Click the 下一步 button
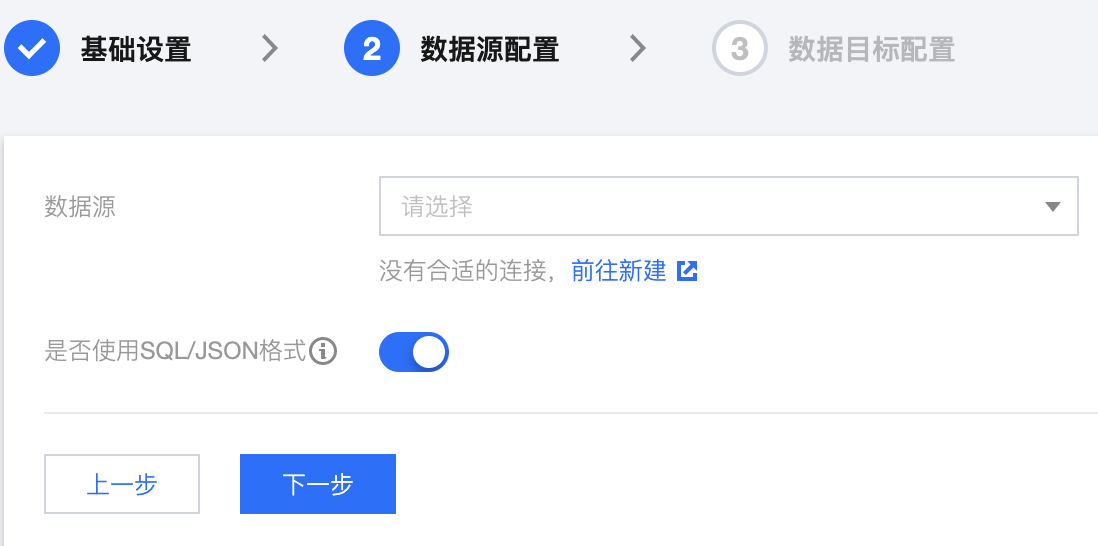This screenshot has height=546, width=1098. click(x=318, y=484)
